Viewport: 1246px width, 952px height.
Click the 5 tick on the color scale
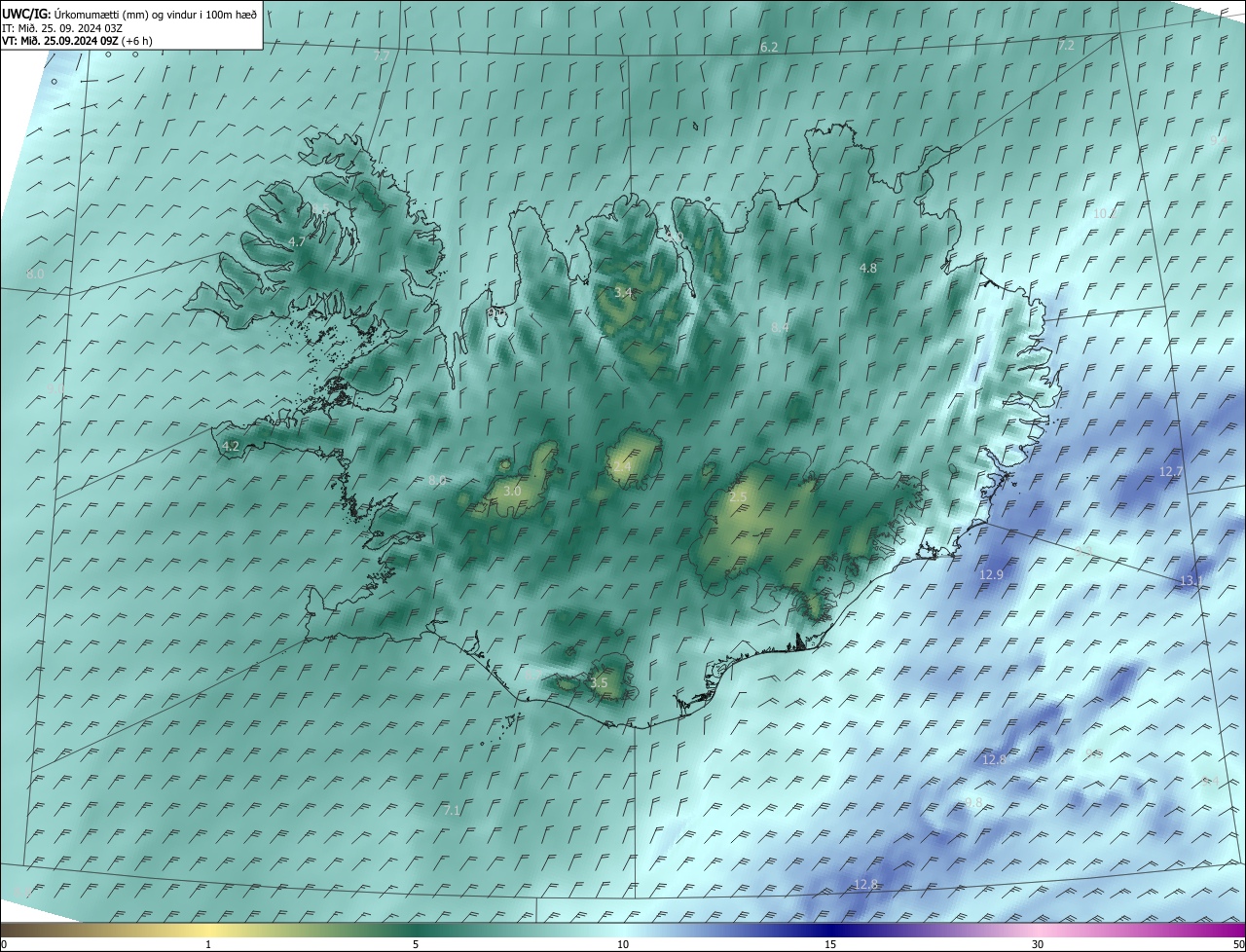tap(416, 944)
